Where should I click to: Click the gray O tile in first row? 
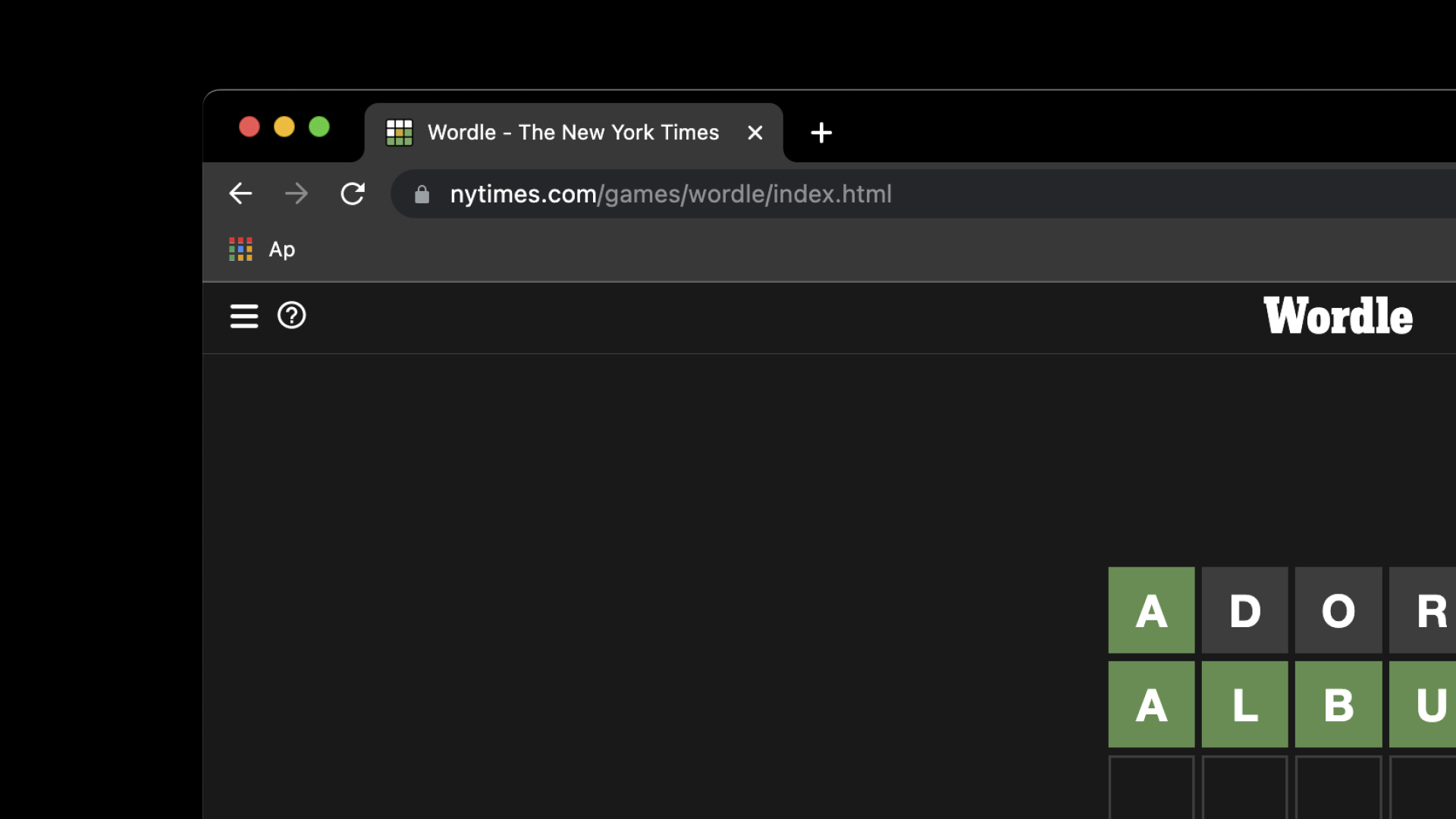[1338, 610]
